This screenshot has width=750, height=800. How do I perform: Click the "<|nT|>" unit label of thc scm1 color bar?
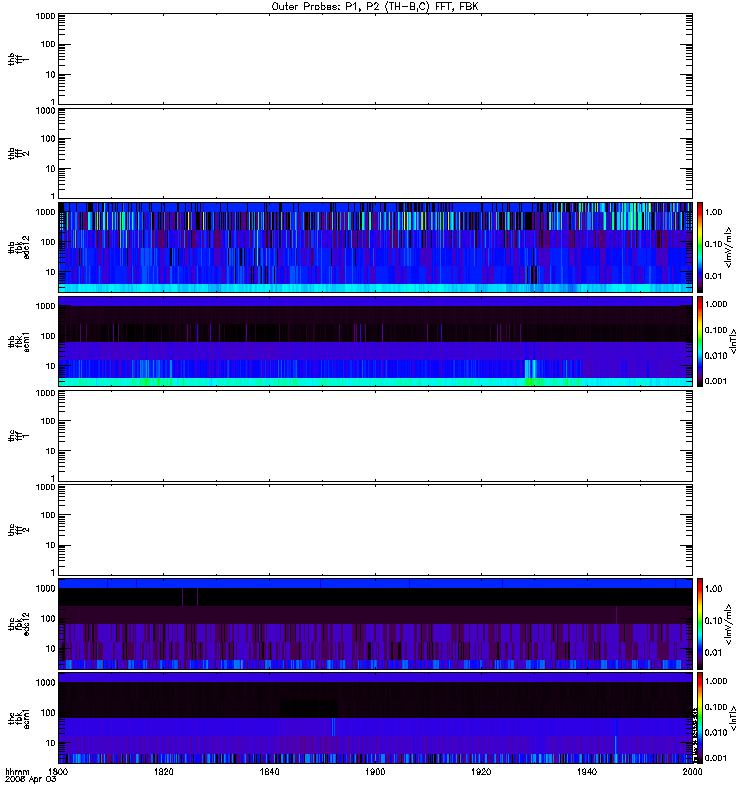[x=733, y=718]
